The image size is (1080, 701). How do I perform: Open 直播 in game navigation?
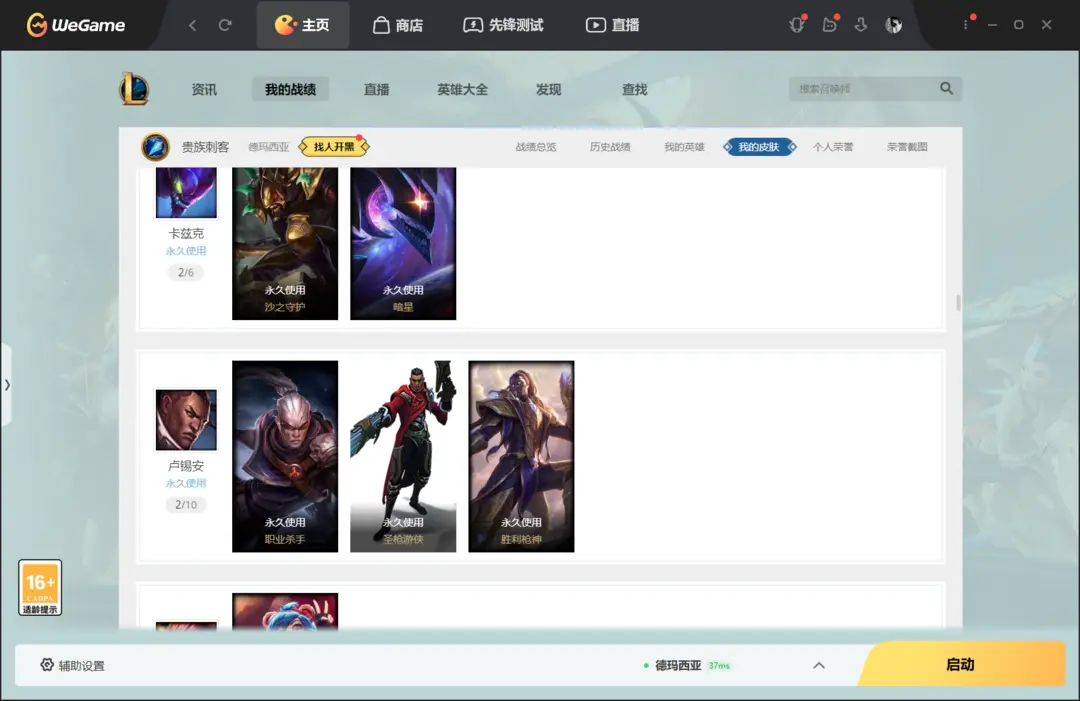(376, 90)
